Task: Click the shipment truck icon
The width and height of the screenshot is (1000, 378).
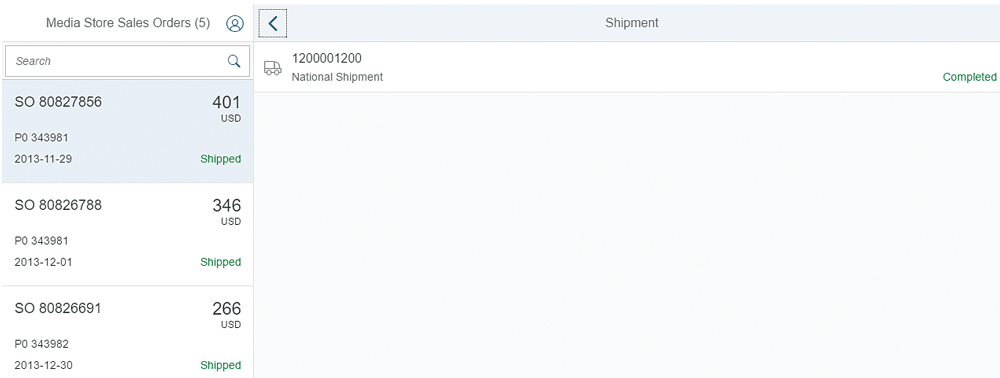Action: pos(272,68)
